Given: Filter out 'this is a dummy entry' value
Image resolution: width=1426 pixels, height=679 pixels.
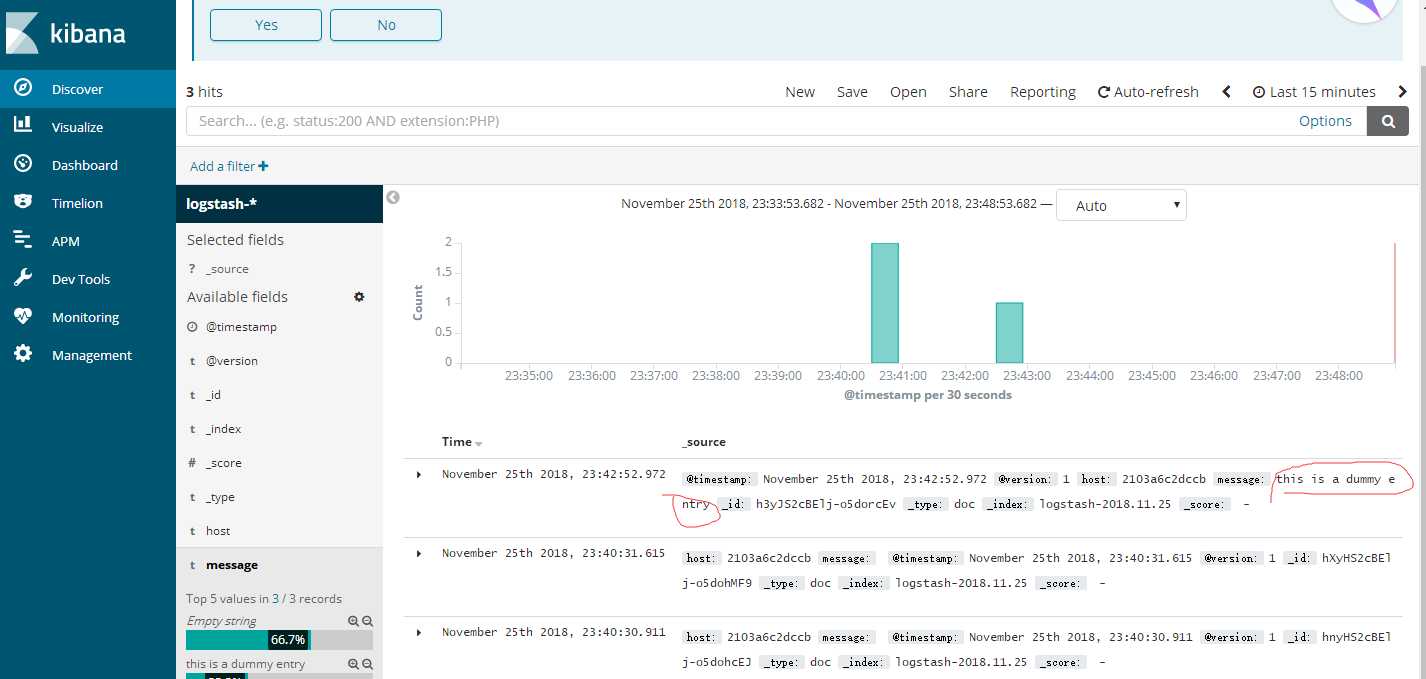Looking at the screenshot, I should tap(367, 664).
